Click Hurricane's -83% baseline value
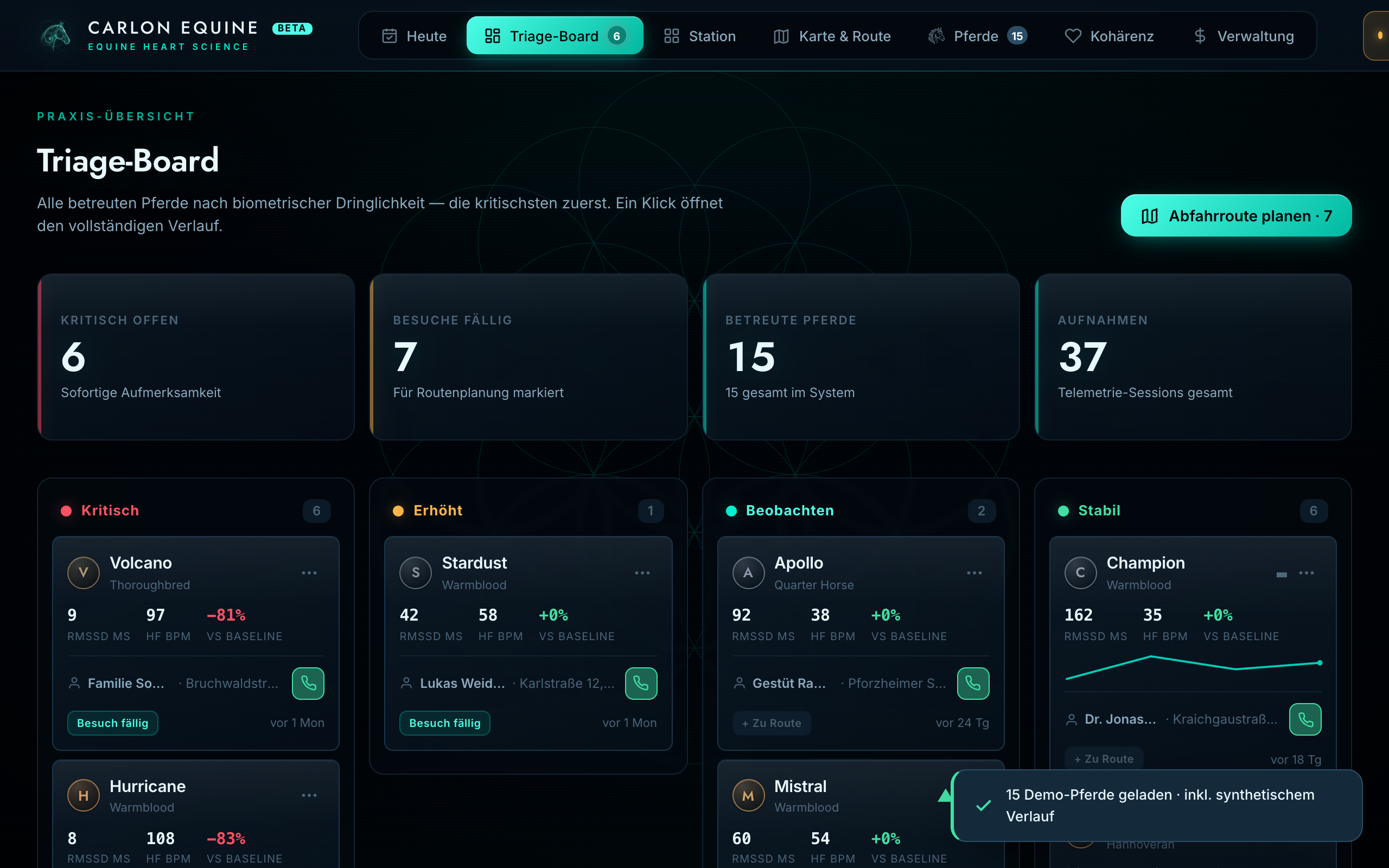The image size is (1389, 868). (226, 838)
